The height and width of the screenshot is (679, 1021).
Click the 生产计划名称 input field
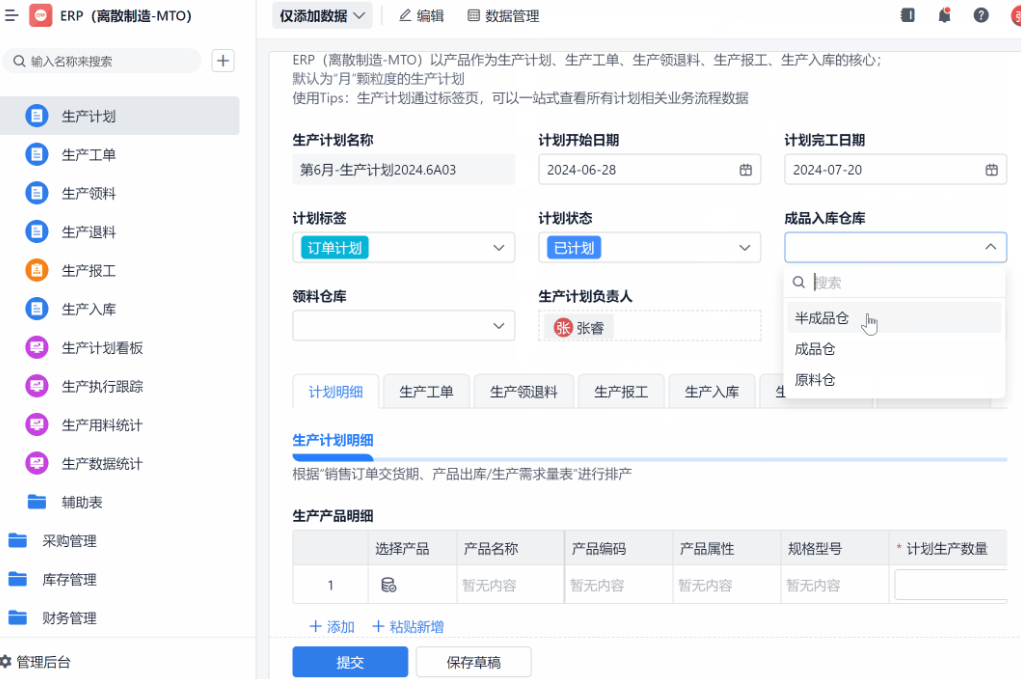(403, 170)
